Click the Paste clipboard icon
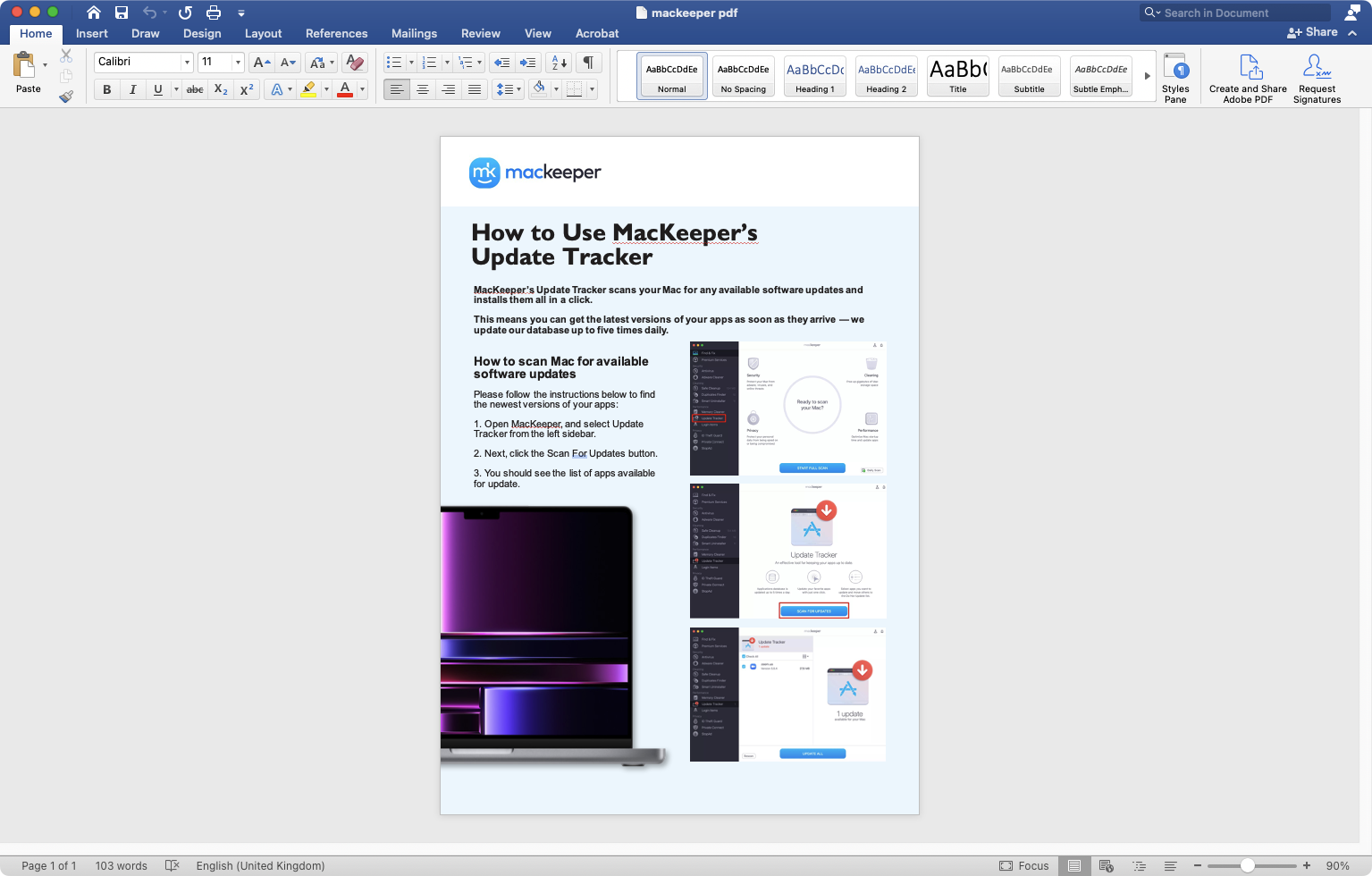The image size is (1372, 876). [24, 65]
